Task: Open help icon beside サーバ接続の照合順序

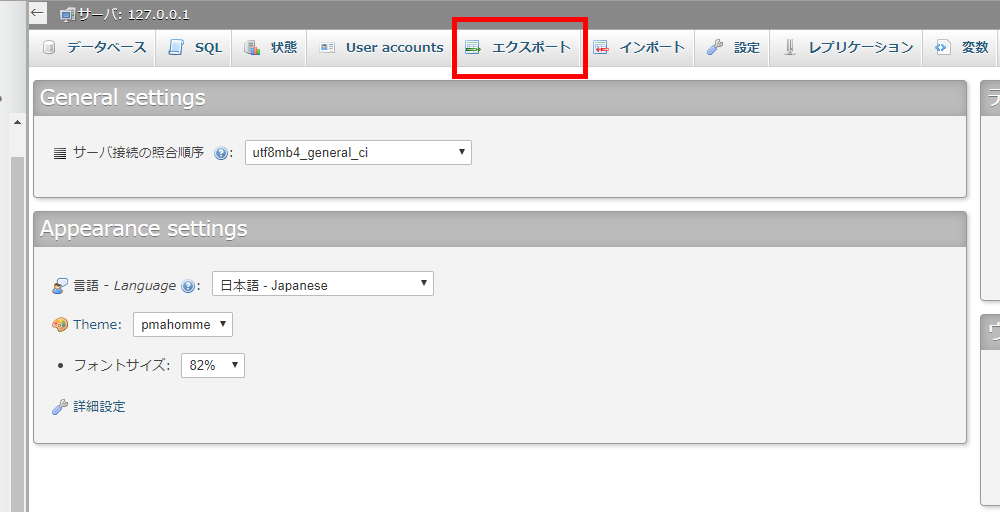Action: (221, 153)
